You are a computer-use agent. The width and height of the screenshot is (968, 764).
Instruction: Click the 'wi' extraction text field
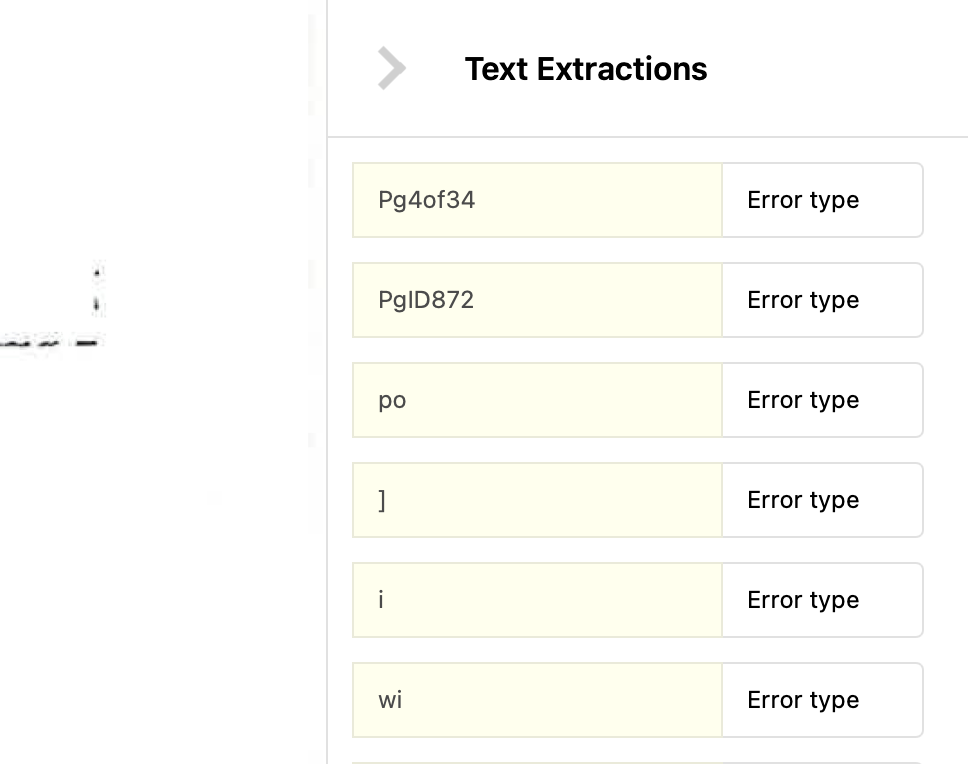pyautogui.click(x=537, y=700)
